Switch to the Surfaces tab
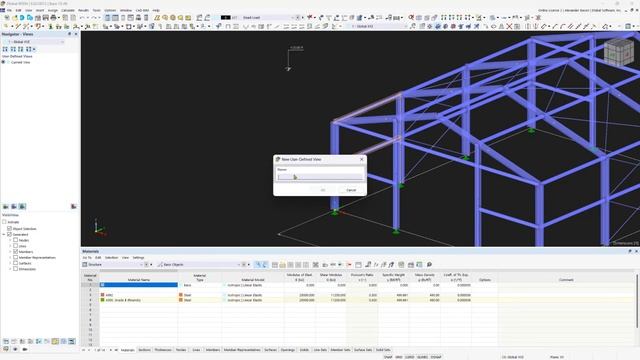This screenshot has width=640, height=360. [270, 350]
